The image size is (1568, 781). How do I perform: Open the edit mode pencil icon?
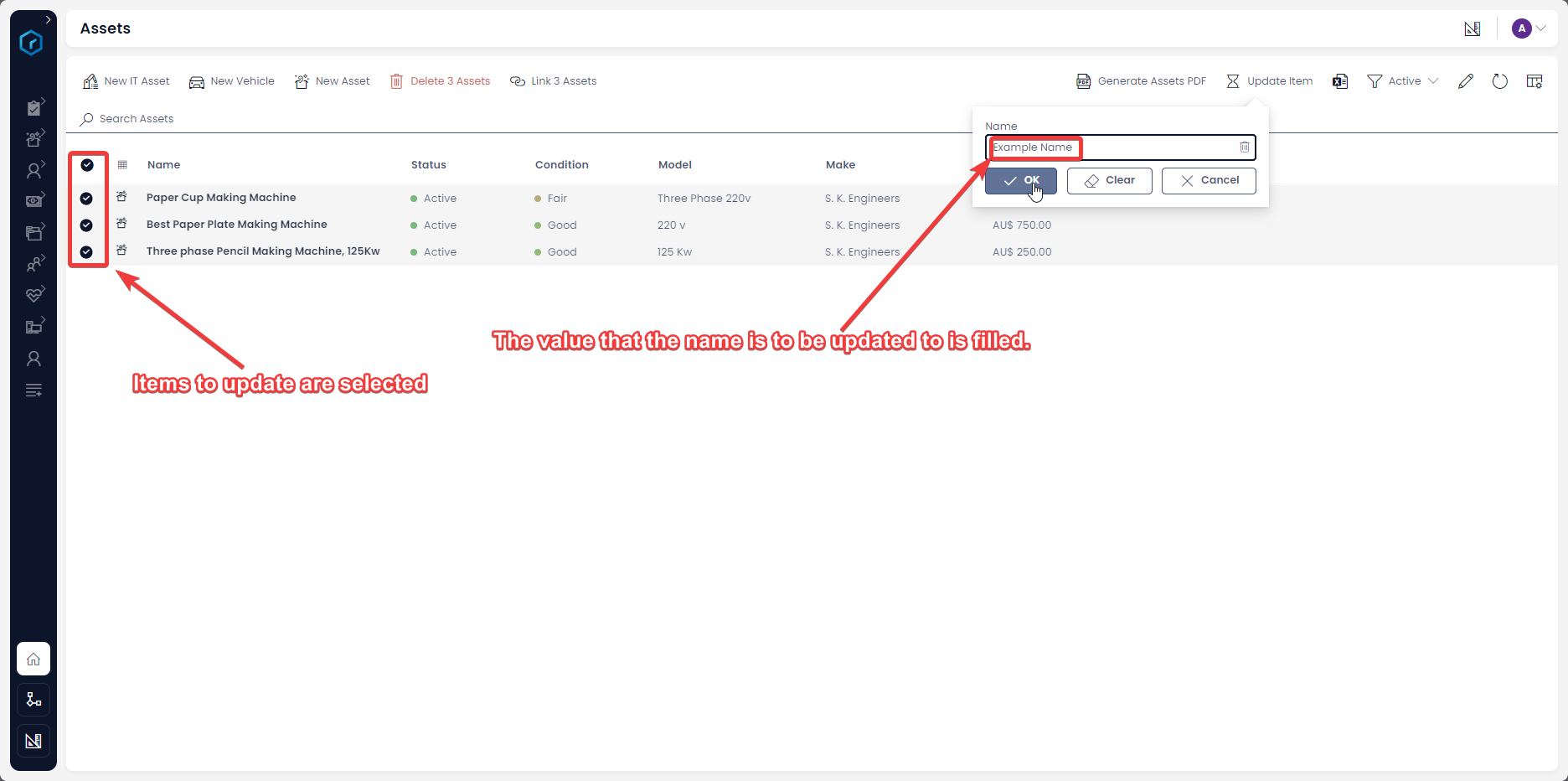(1467, 80)
